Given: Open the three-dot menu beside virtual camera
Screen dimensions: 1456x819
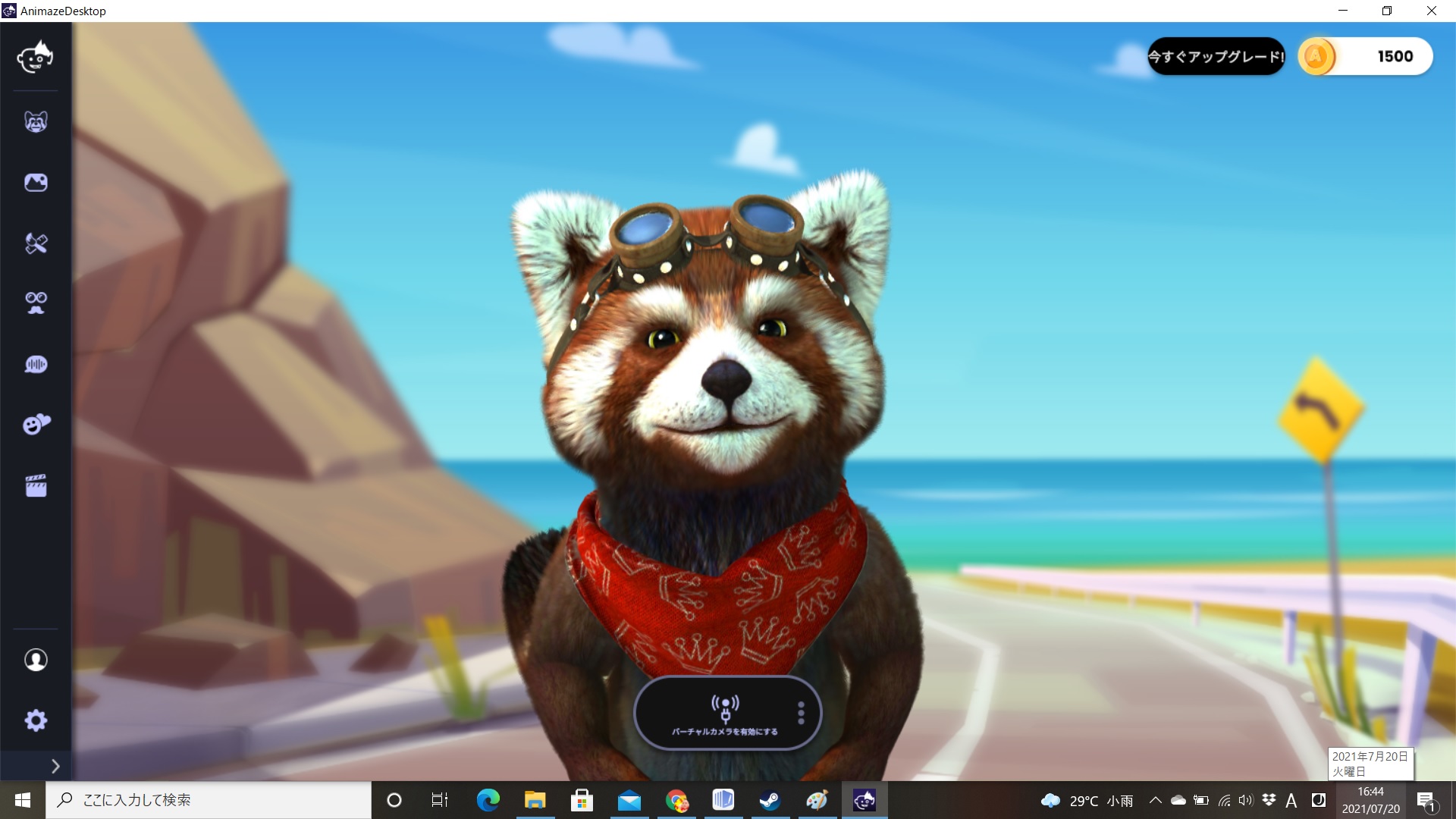Looking at the screenshot, I should tap(801, 713).
